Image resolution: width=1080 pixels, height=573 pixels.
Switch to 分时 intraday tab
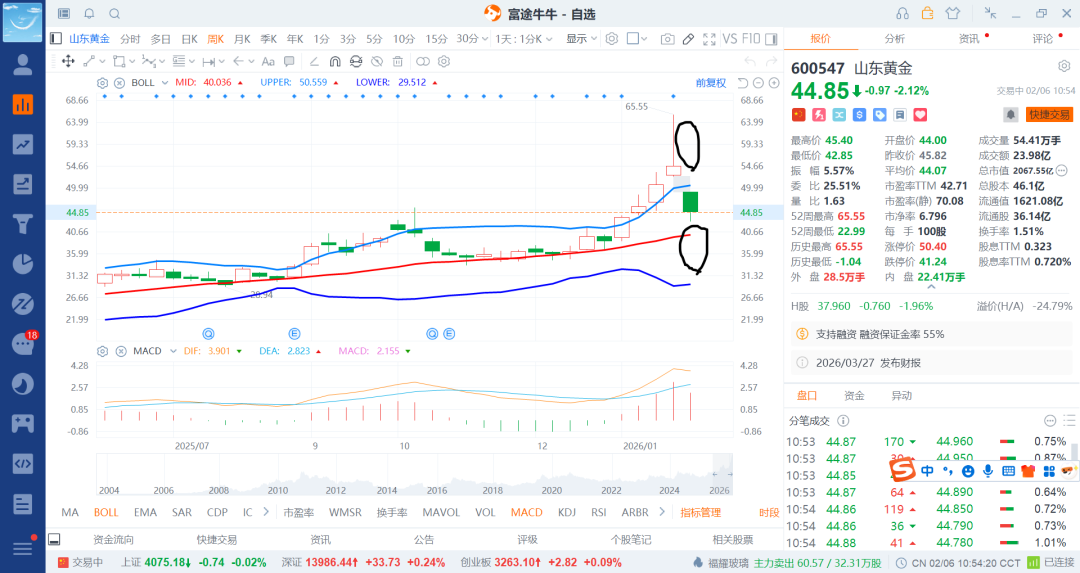[x=129, y=39]
